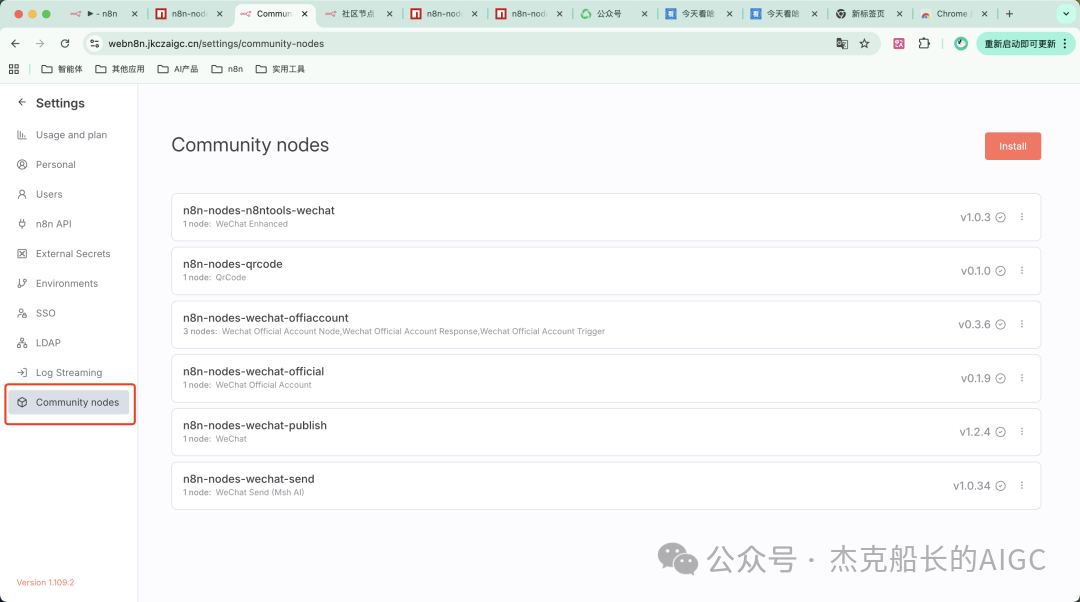Open a new browser tab
Image resolution: width=1080 pixels, height=602 pixels.
[x=1009, y=14]
